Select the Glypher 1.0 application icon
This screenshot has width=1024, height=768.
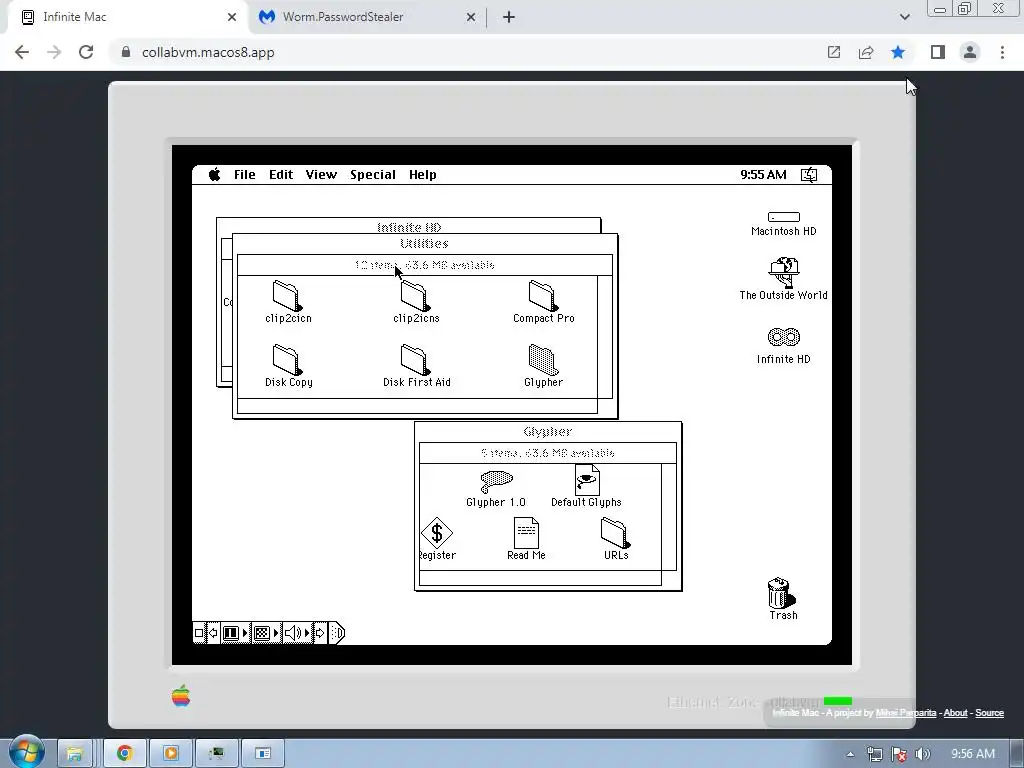click(x=496, y=483)
